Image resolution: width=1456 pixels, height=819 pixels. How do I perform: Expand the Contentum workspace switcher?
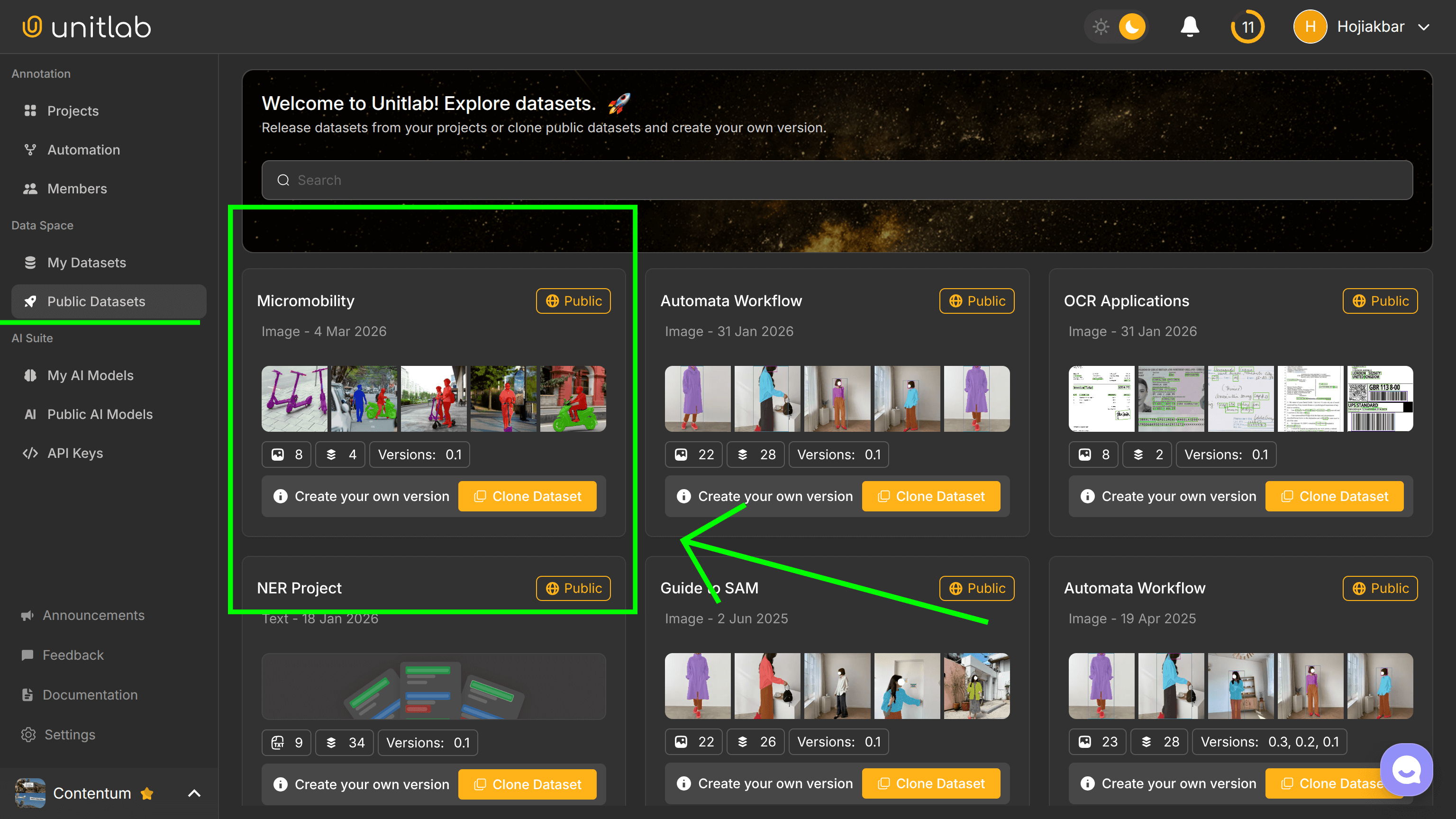194,793
